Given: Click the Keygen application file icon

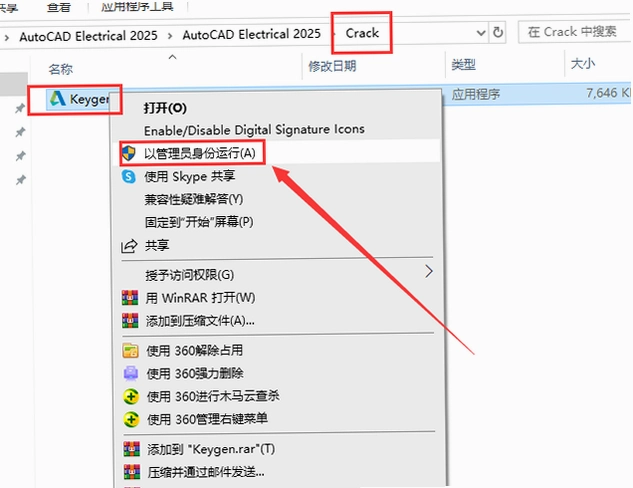Looking at the screenshot, I should [x=57, y=98].
